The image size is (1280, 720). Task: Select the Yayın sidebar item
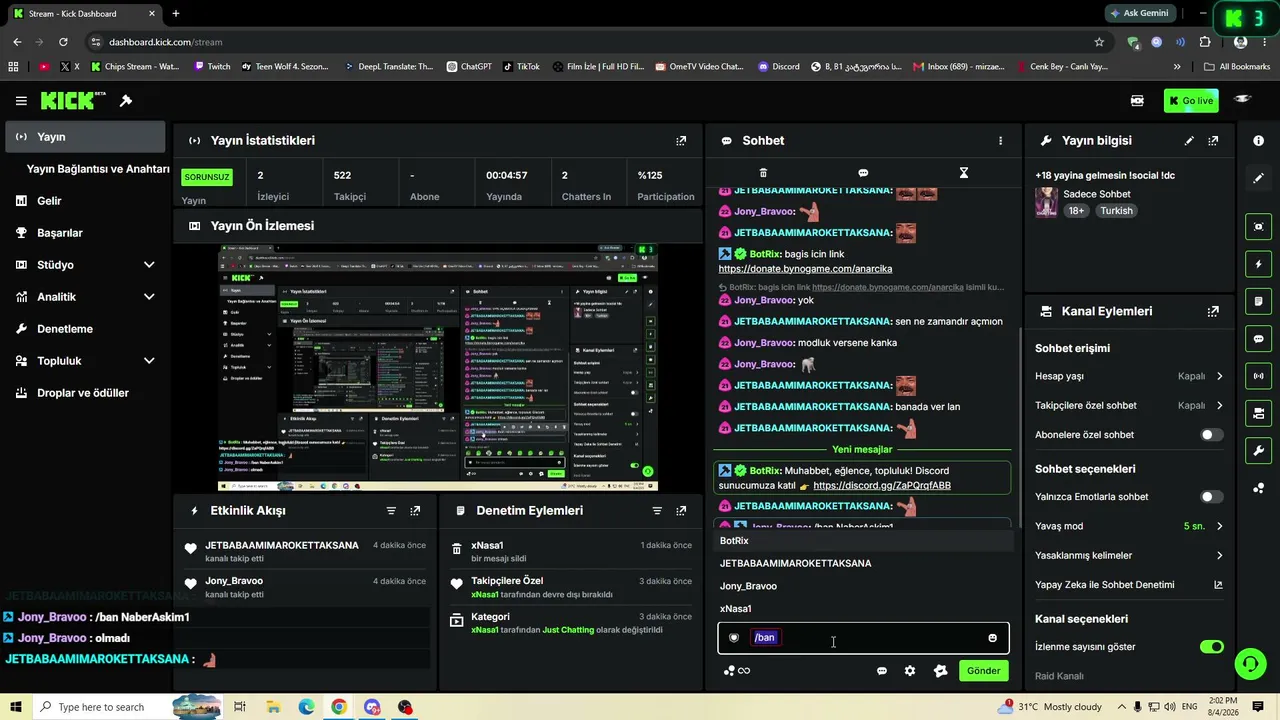(85, 137)
